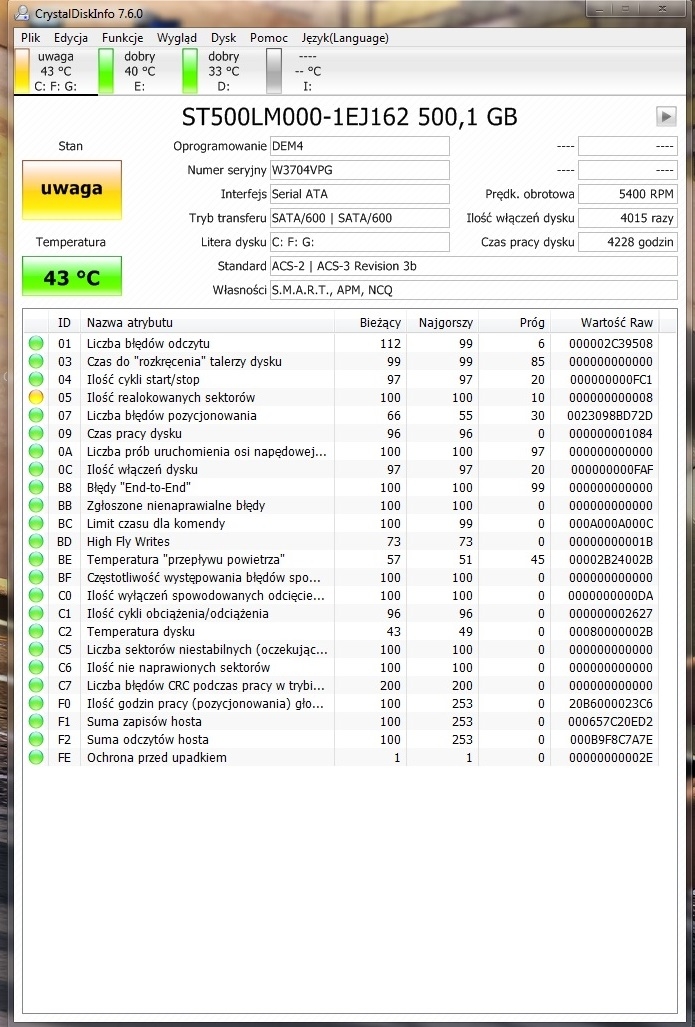Click the green 43 °C temperature button
Viewport: 695px width, 1027px height.
click(72, 276)
